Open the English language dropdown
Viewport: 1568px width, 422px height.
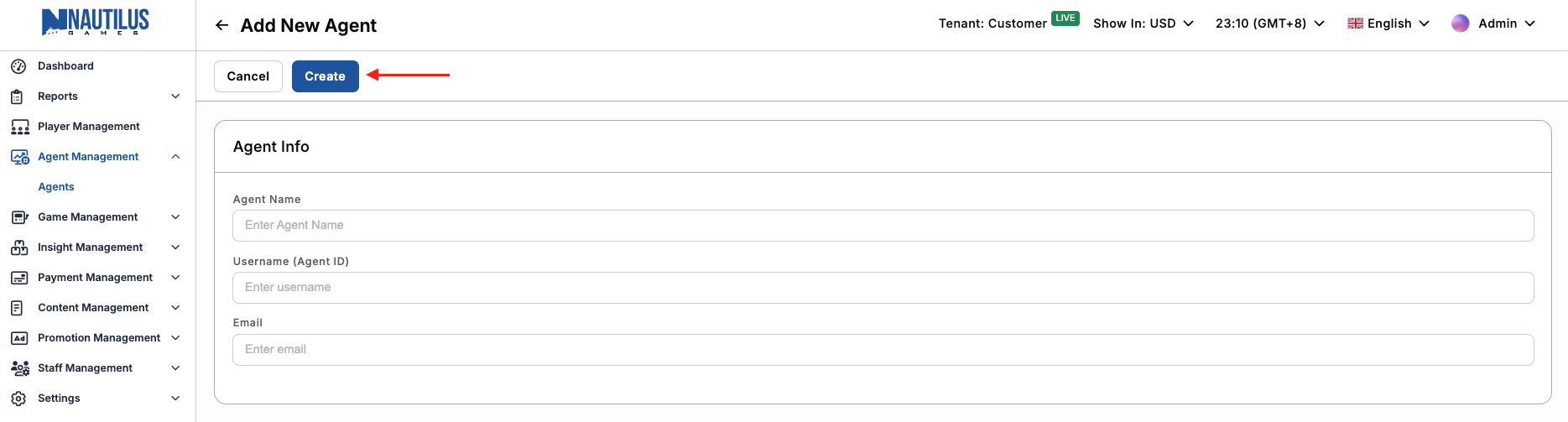click(1388, 23)
